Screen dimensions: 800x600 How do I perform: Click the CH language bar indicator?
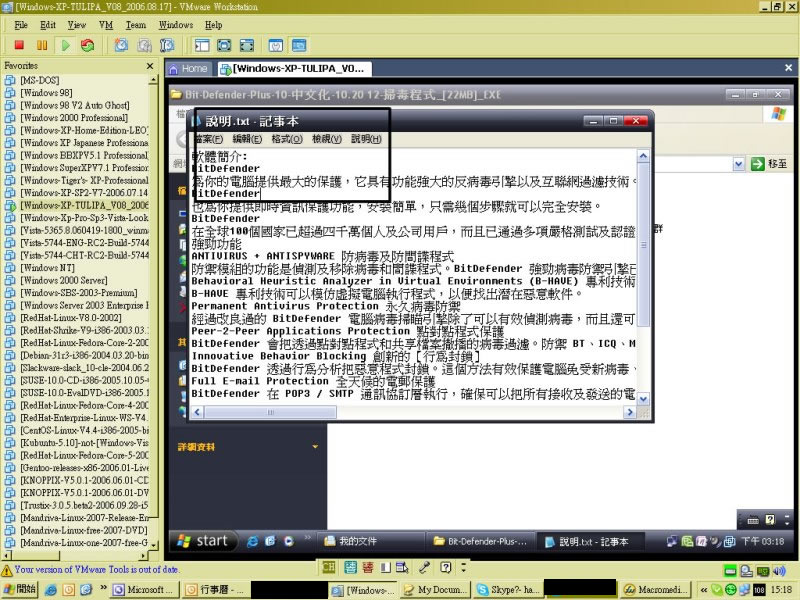pos(329,567)
